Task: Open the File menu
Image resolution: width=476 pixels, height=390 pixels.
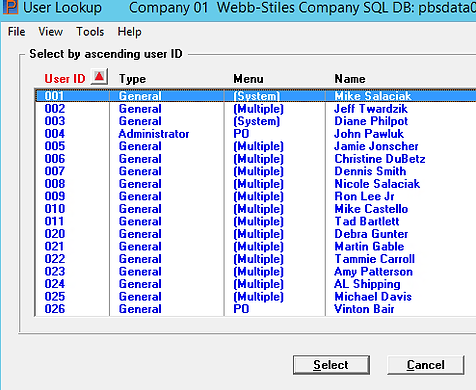Action: click(16, 32)
